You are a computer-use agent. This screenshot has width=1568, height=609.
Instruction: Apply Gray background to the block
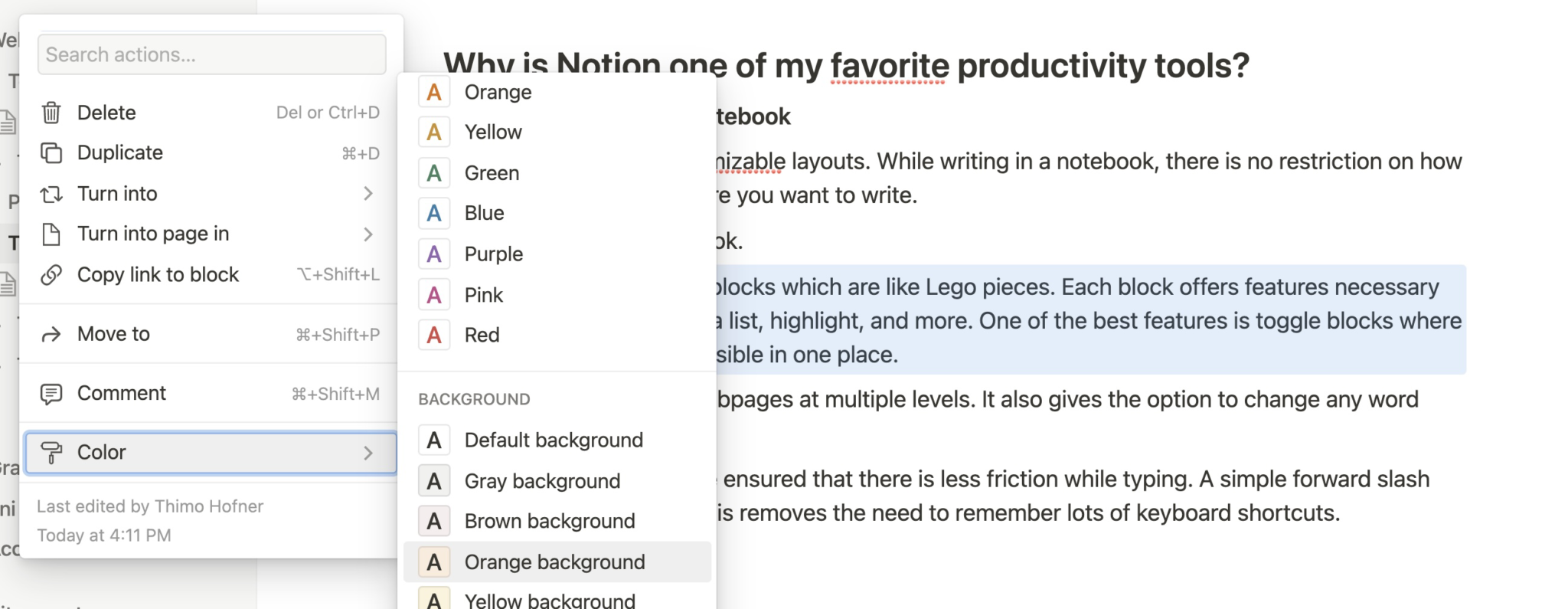pyautogui.click(x=543, y=480)
